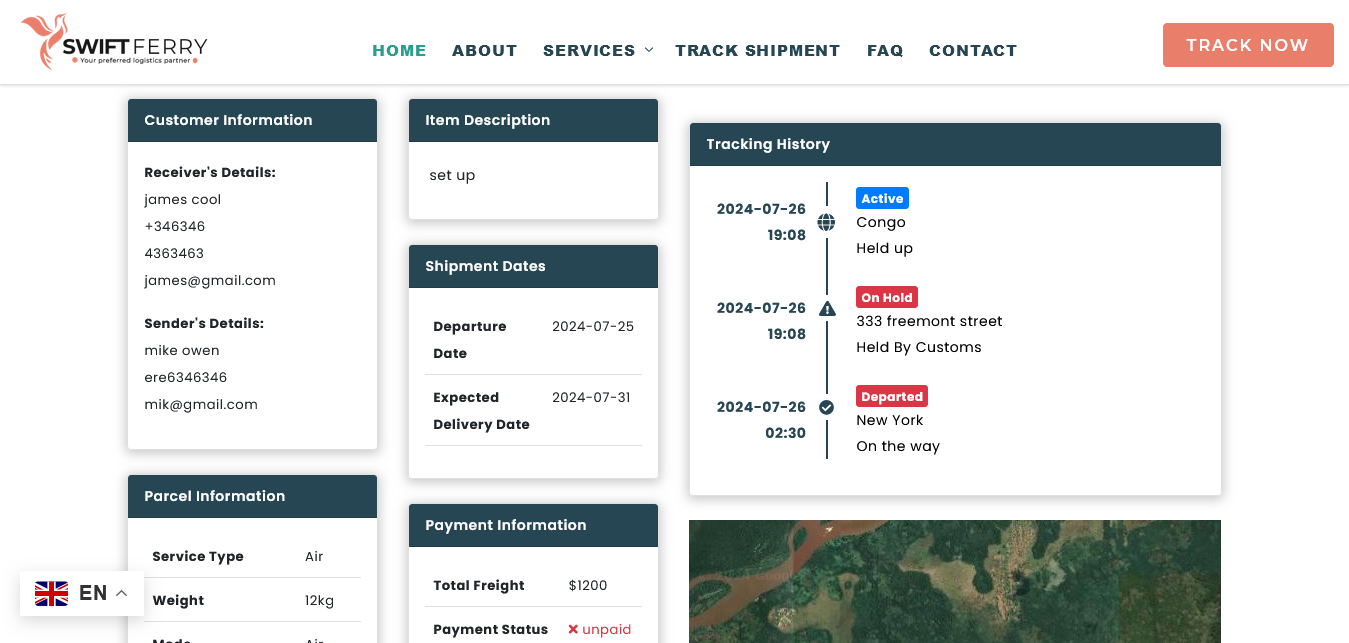Click the Swift Ferry bird logo
The height and width of the screenshot is (643, 1349).
tap(46, 41)
